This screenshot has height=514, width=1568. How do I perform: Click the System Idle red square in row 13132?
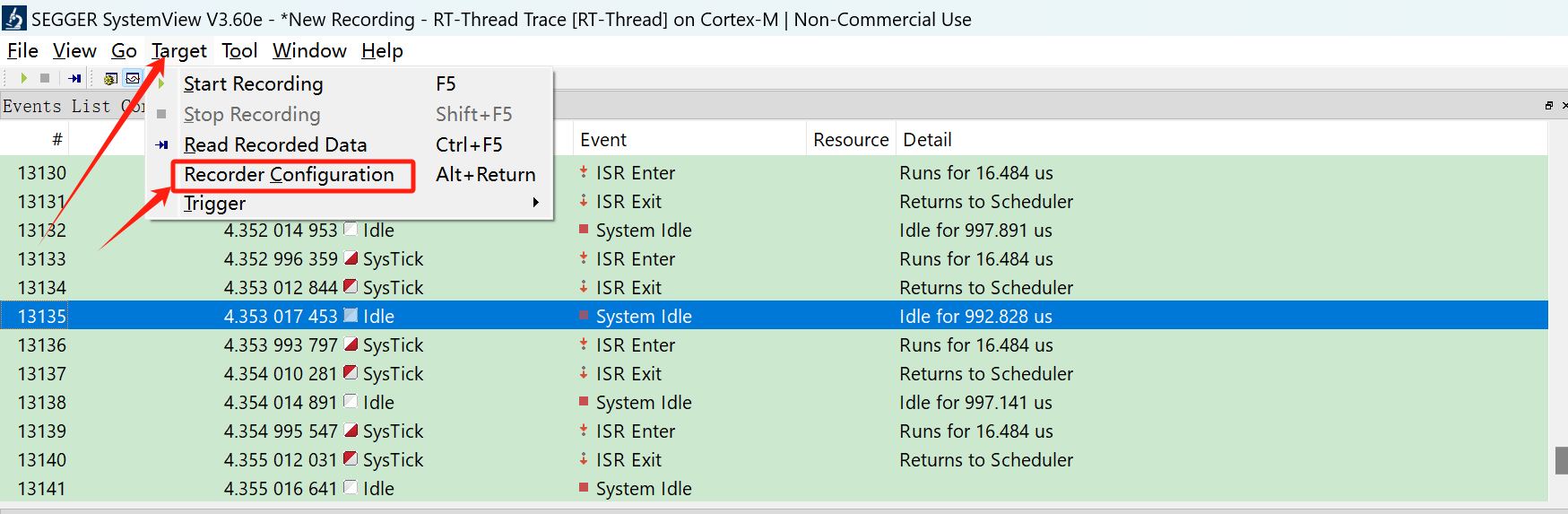584,230
